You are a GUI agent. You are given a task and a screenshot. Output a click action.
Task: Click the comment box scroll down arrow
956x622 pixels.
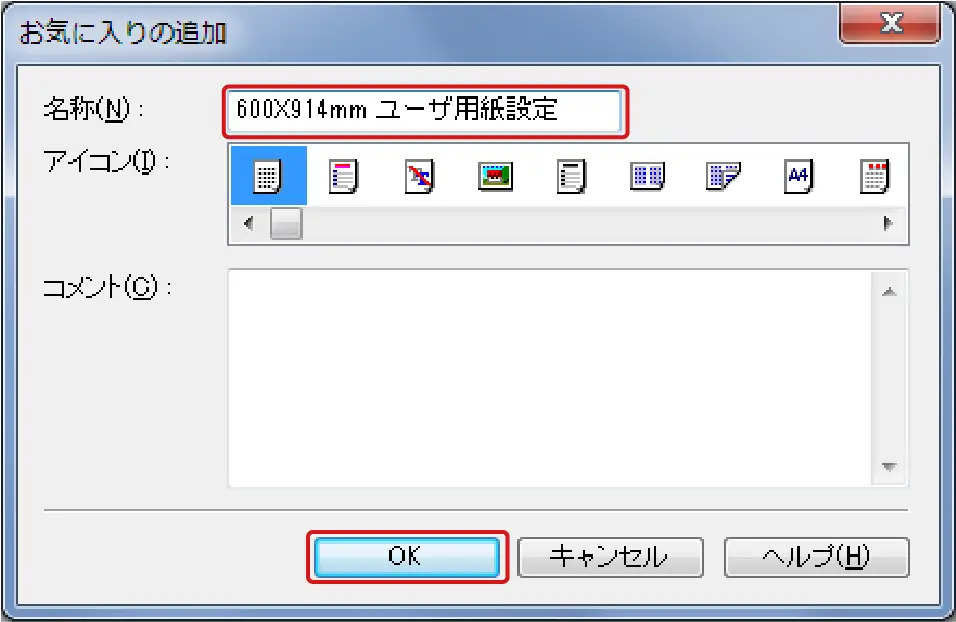click(x=890, y=467)
